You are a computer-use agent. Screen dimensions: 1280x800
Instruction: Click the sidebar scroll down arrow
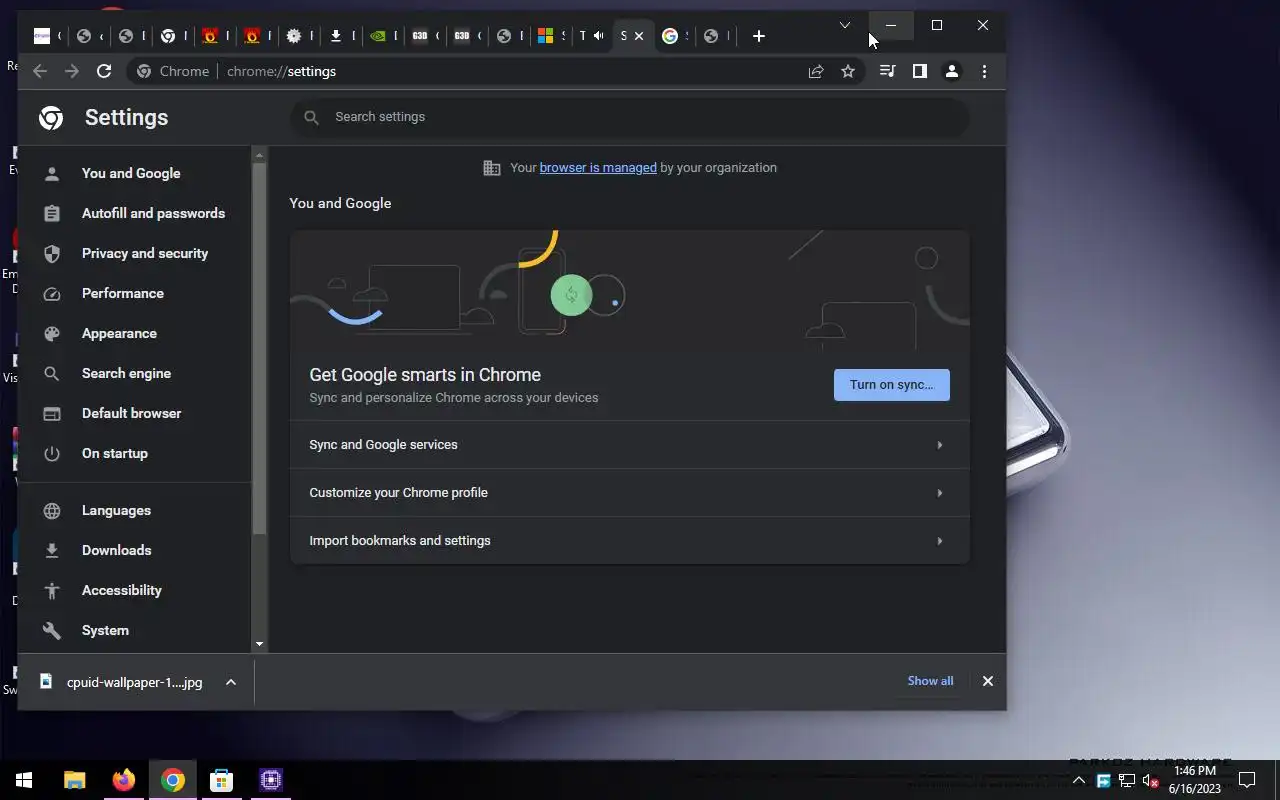260,645
